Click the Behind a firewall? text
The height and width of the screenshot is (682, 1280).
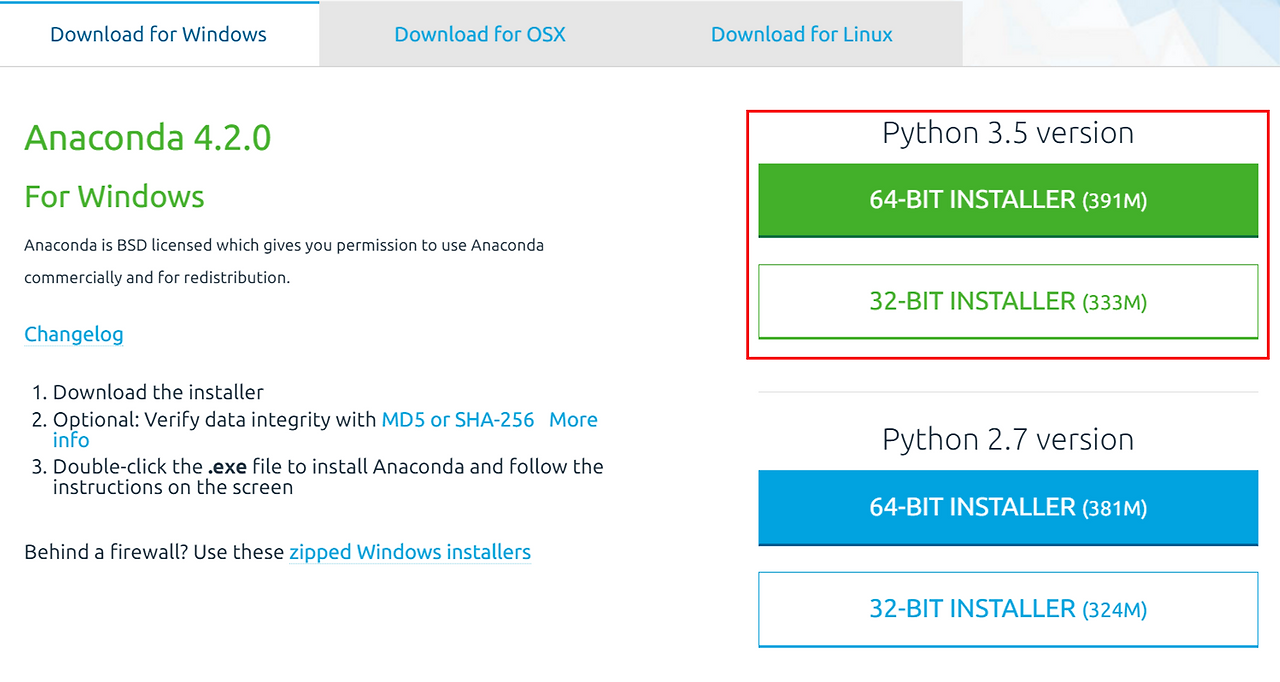[x=154, y=552]
